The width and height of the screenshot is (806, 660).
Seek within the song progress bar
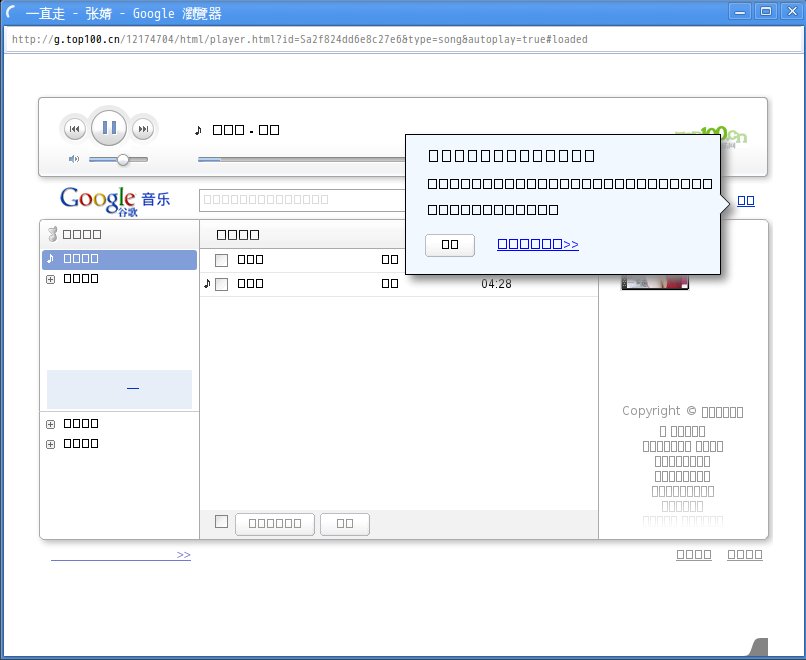click(301, 160)
